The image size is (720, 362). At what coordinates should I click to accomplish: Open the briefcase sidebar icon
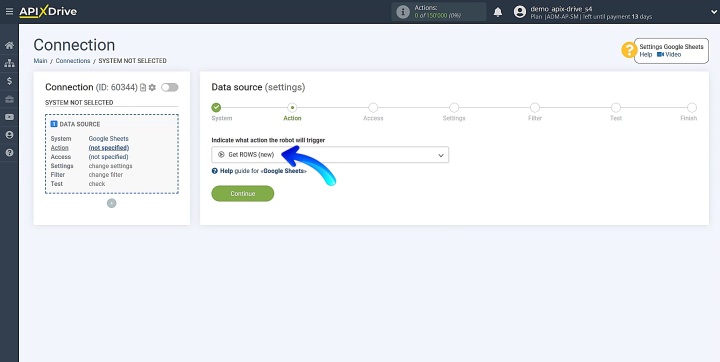[9, 99]
